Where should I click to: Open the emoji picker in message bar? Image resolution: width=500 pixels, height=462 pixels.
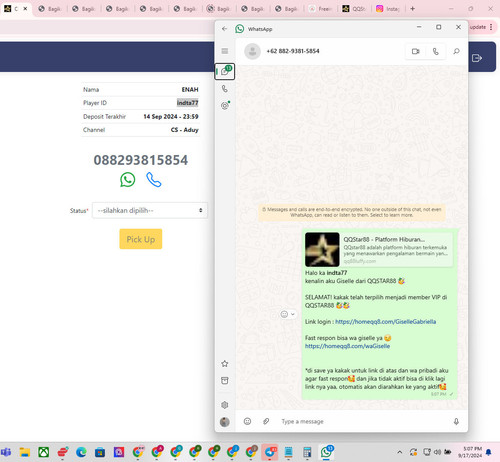click(x=247, y=421)
